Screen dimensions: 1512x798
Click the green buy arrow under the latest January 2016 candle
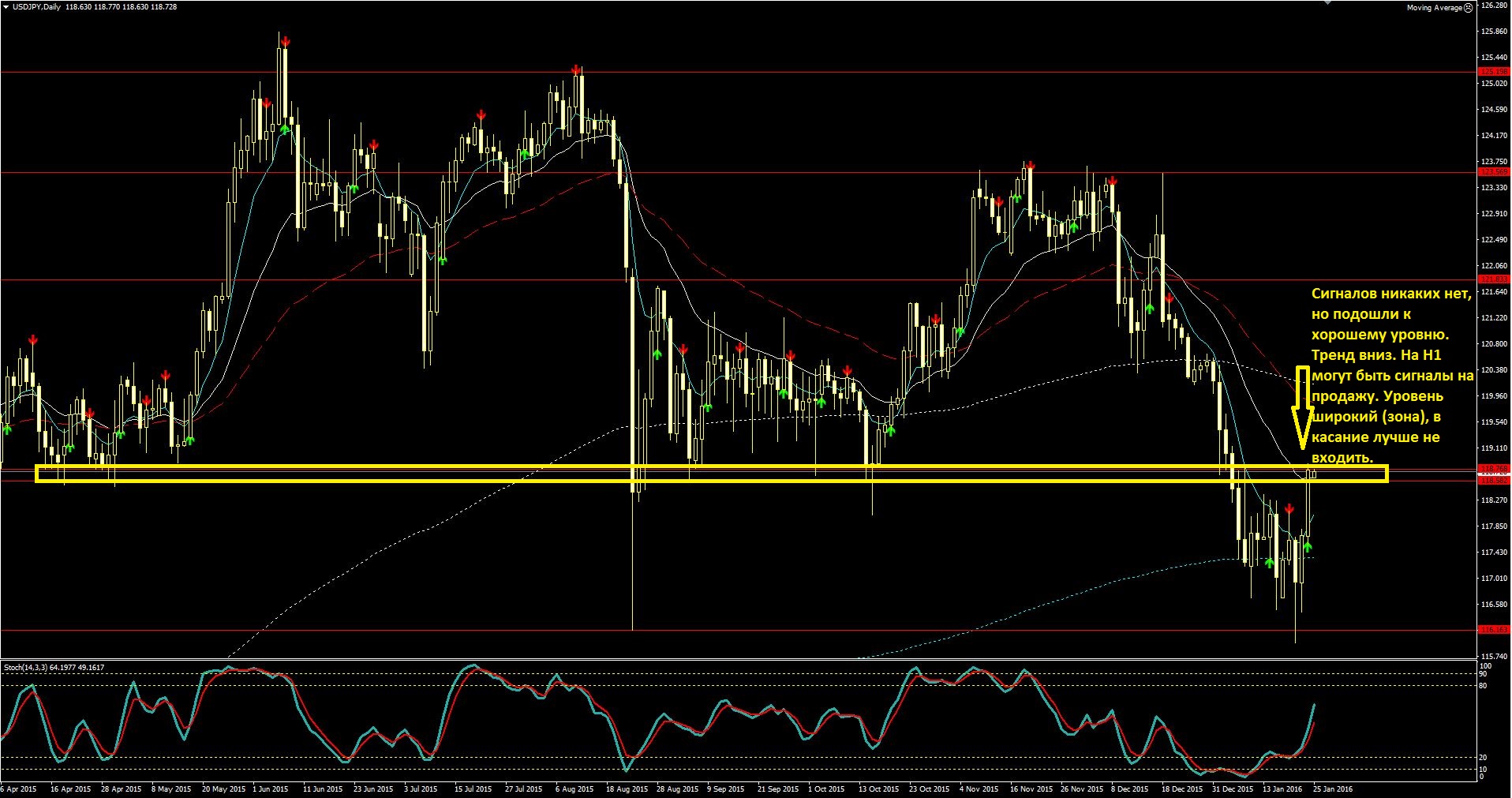(x=1308, y=546)
